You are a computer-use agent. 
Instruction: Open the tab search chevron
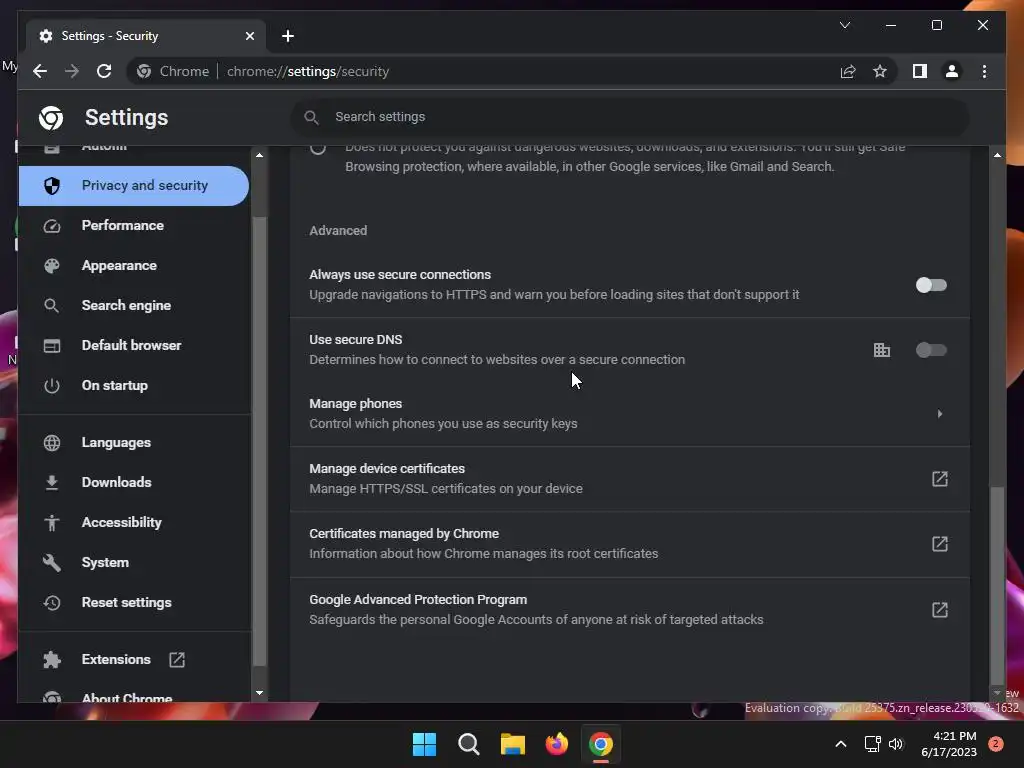click(844, 25)
